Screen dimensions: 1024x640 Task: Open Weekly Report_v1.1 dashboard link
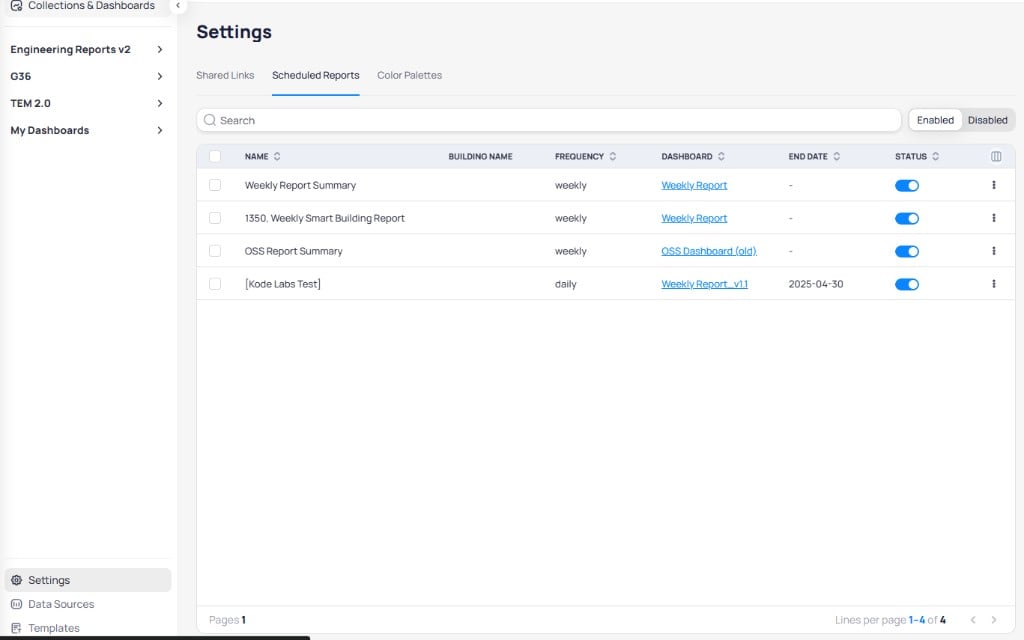coord(704,284)
